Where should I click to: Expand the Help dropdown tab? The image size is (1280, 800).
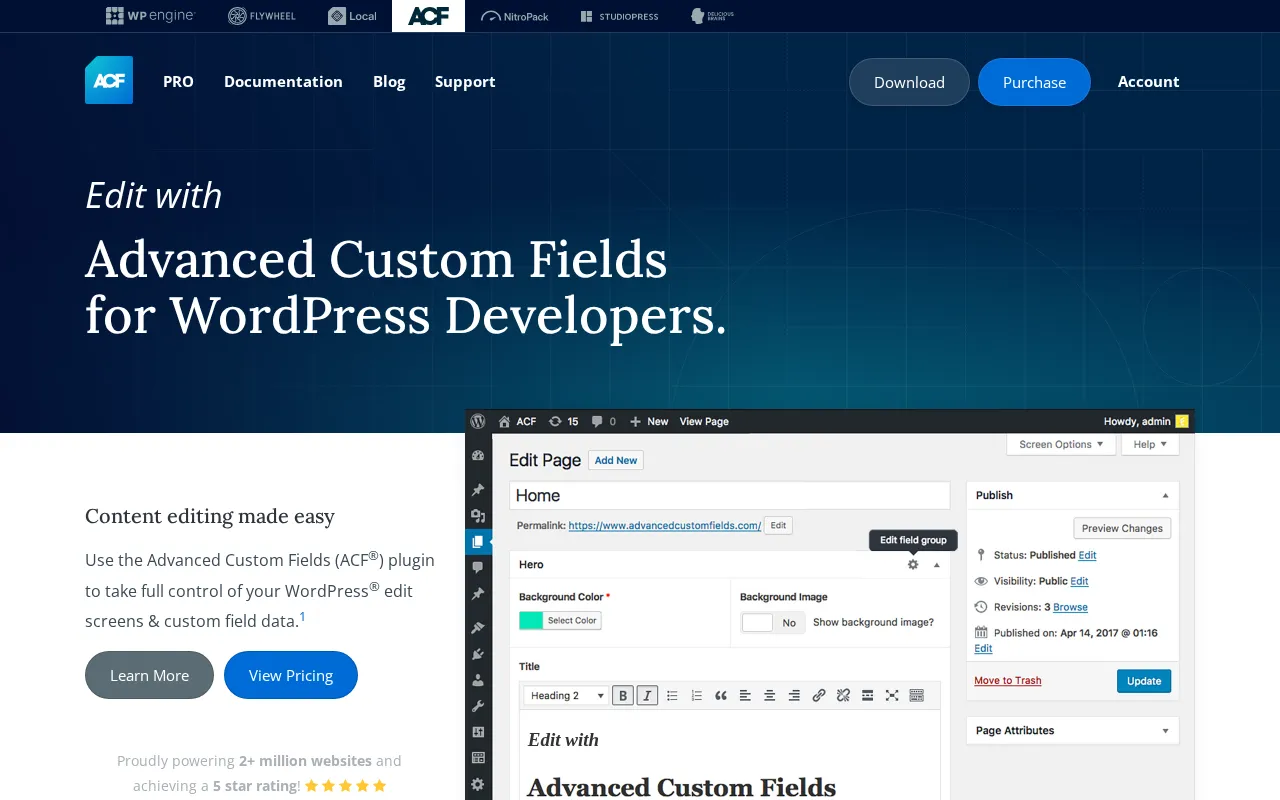click(x=1150, y=444)
